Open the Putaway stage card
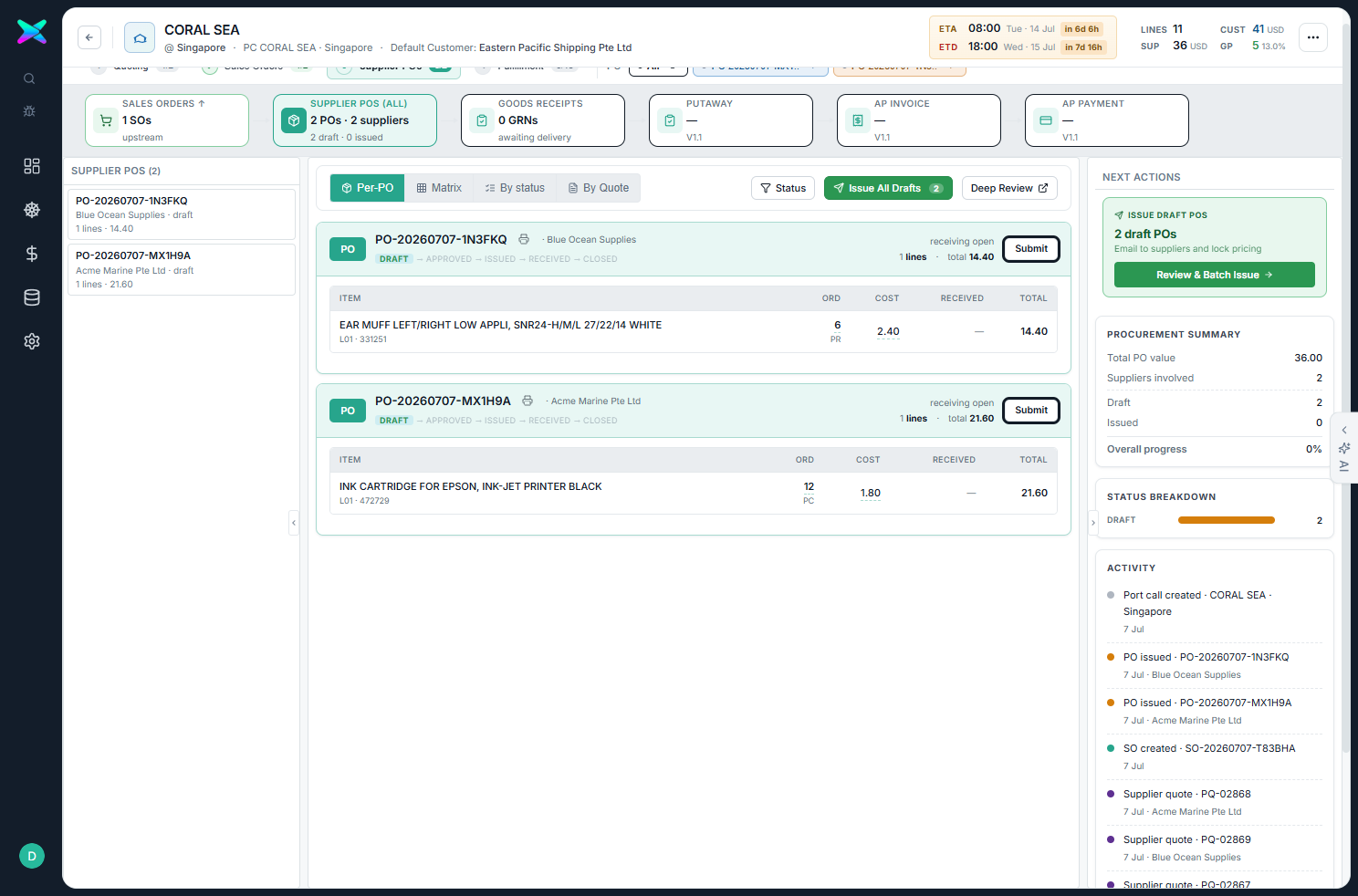The width and height of the screenshot is (1358, 896). (731, 120)
